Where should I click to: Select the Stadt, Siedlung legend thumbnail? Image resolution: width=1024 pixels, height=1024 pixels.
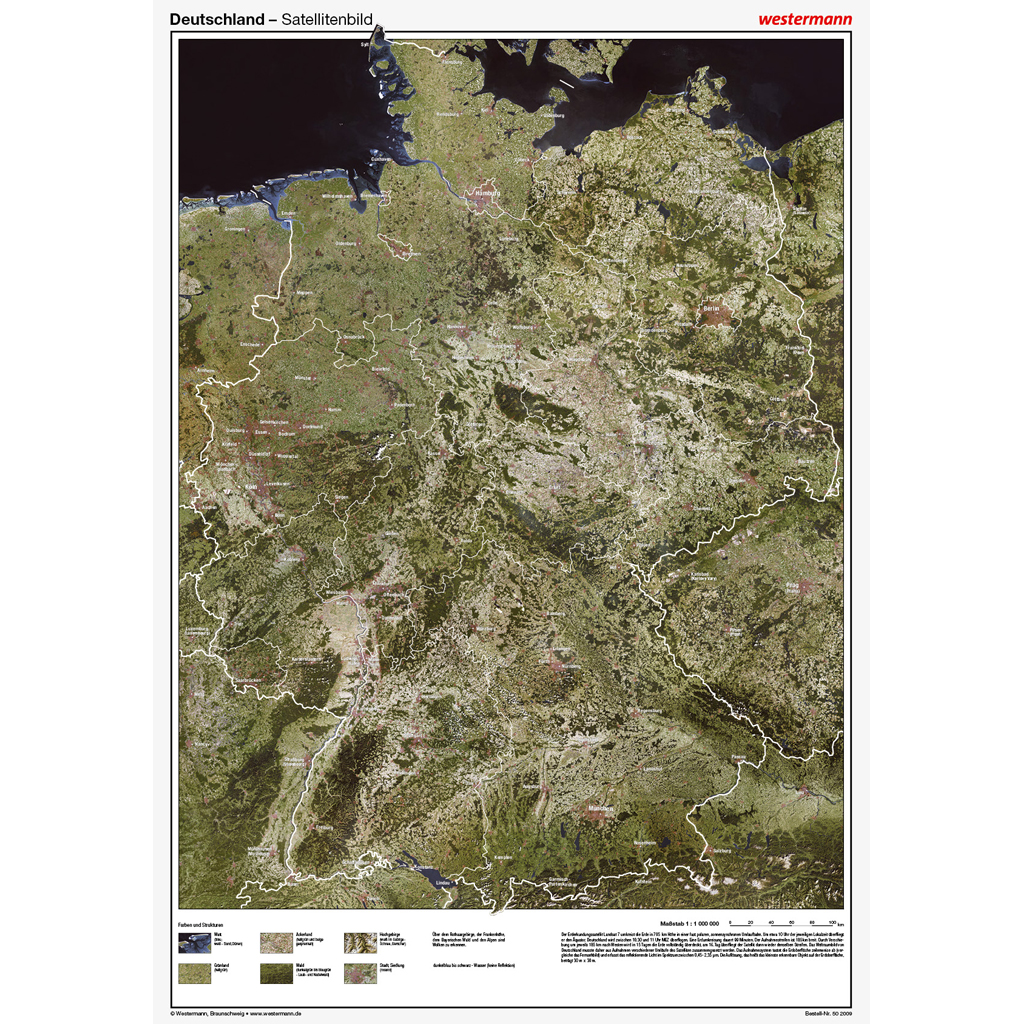358,973
